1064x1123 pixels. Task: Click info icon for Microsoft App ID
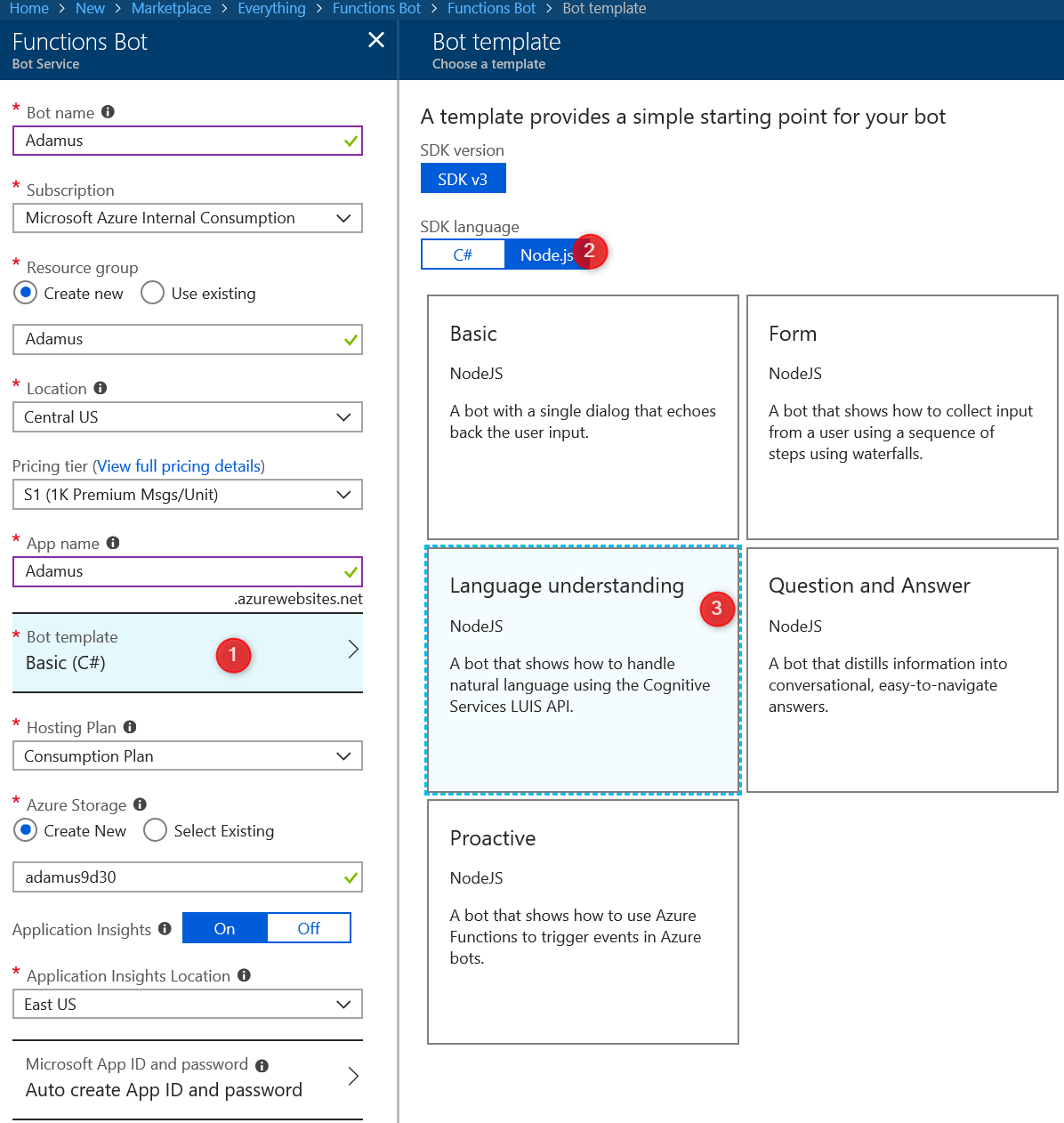click(x=262, y=1065)
